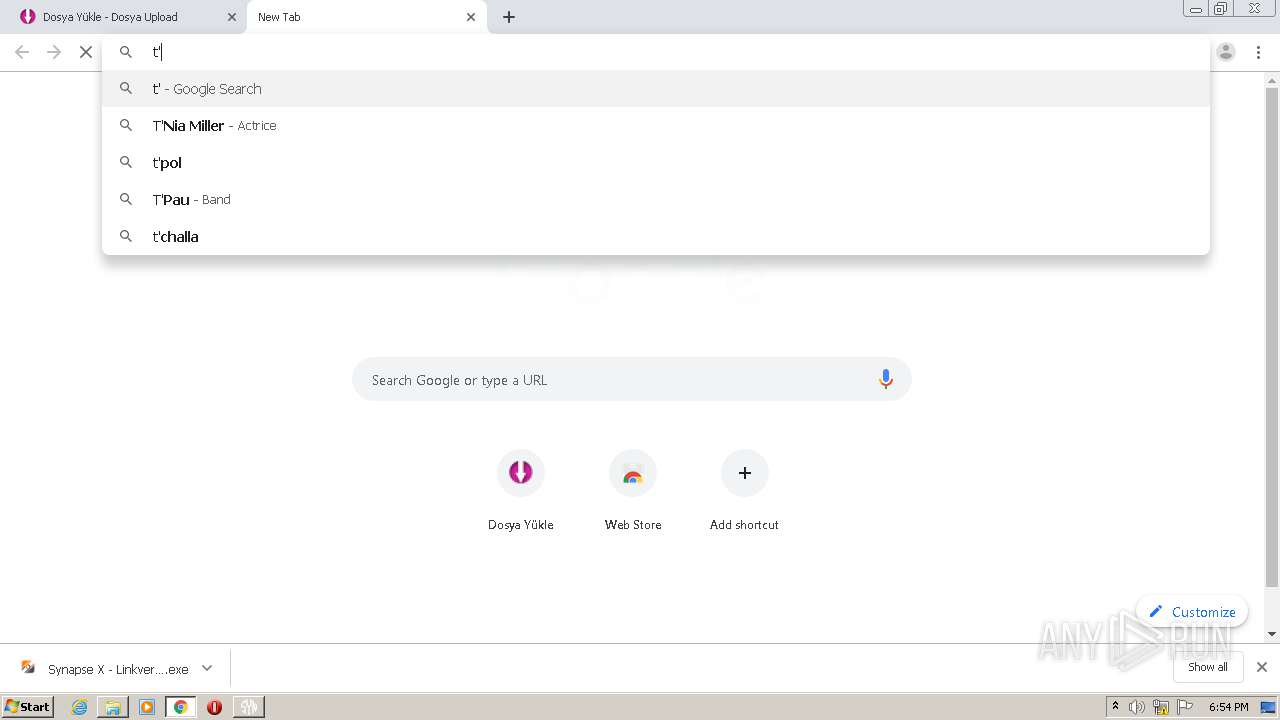Open the Windows Start menu
This screenshot has width=1280, height=720.
tap(28, 706)
